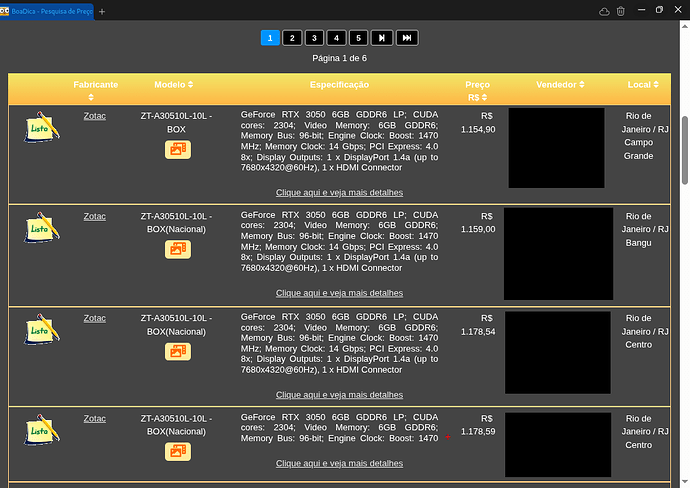This screenshot has width=690, height=488.
Task: Select price text R$ 1.178,54
Action: click(x=478, y=325)
